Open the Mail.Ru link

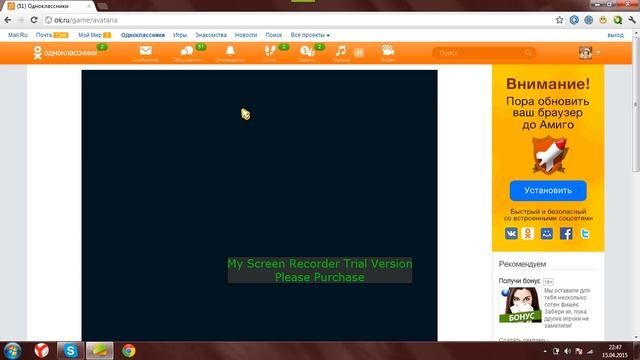(x=18, y=35)
